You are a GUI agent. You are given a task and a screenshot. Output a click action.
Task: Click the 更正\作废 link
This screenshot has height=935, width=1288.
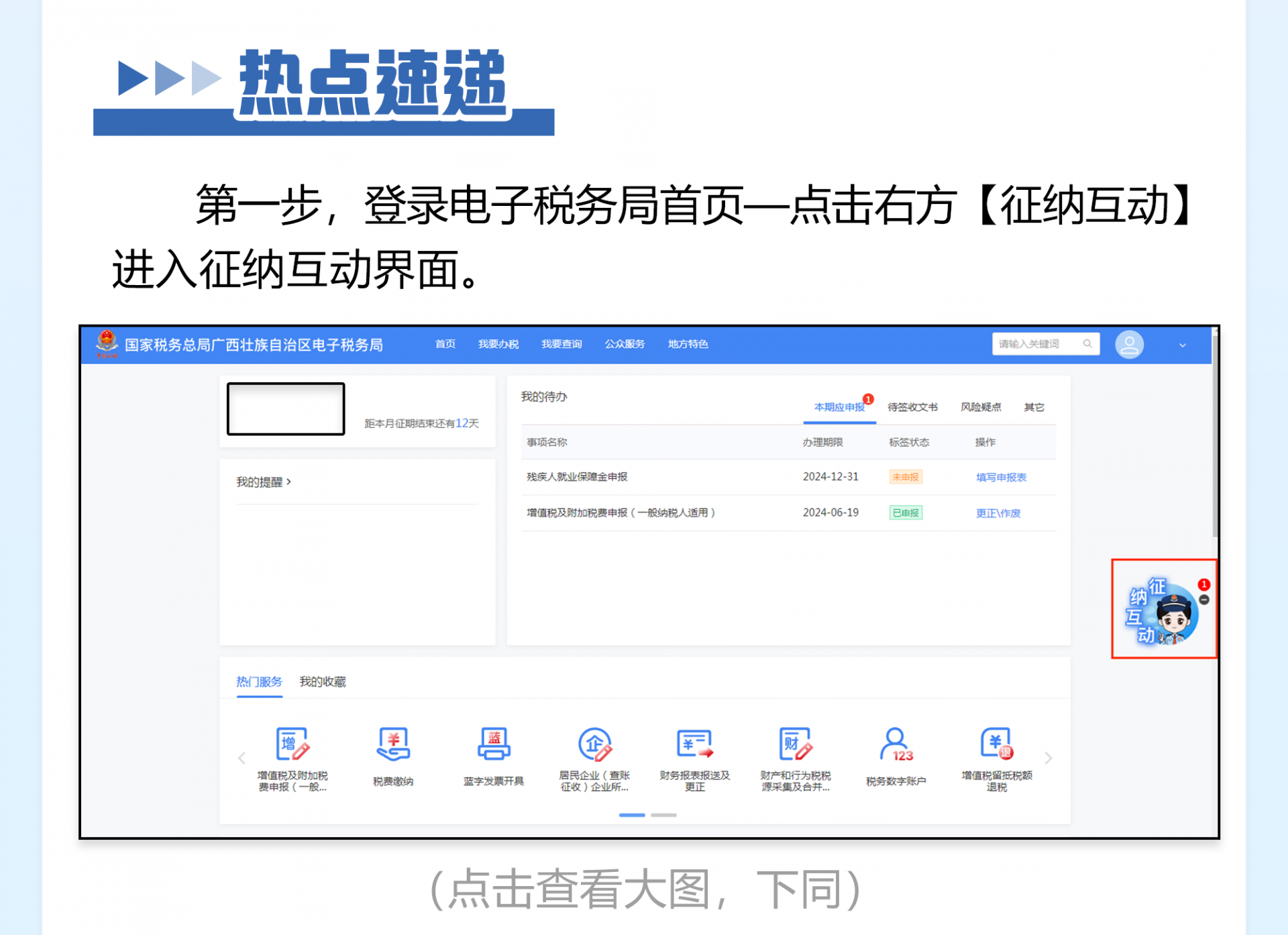998,513
